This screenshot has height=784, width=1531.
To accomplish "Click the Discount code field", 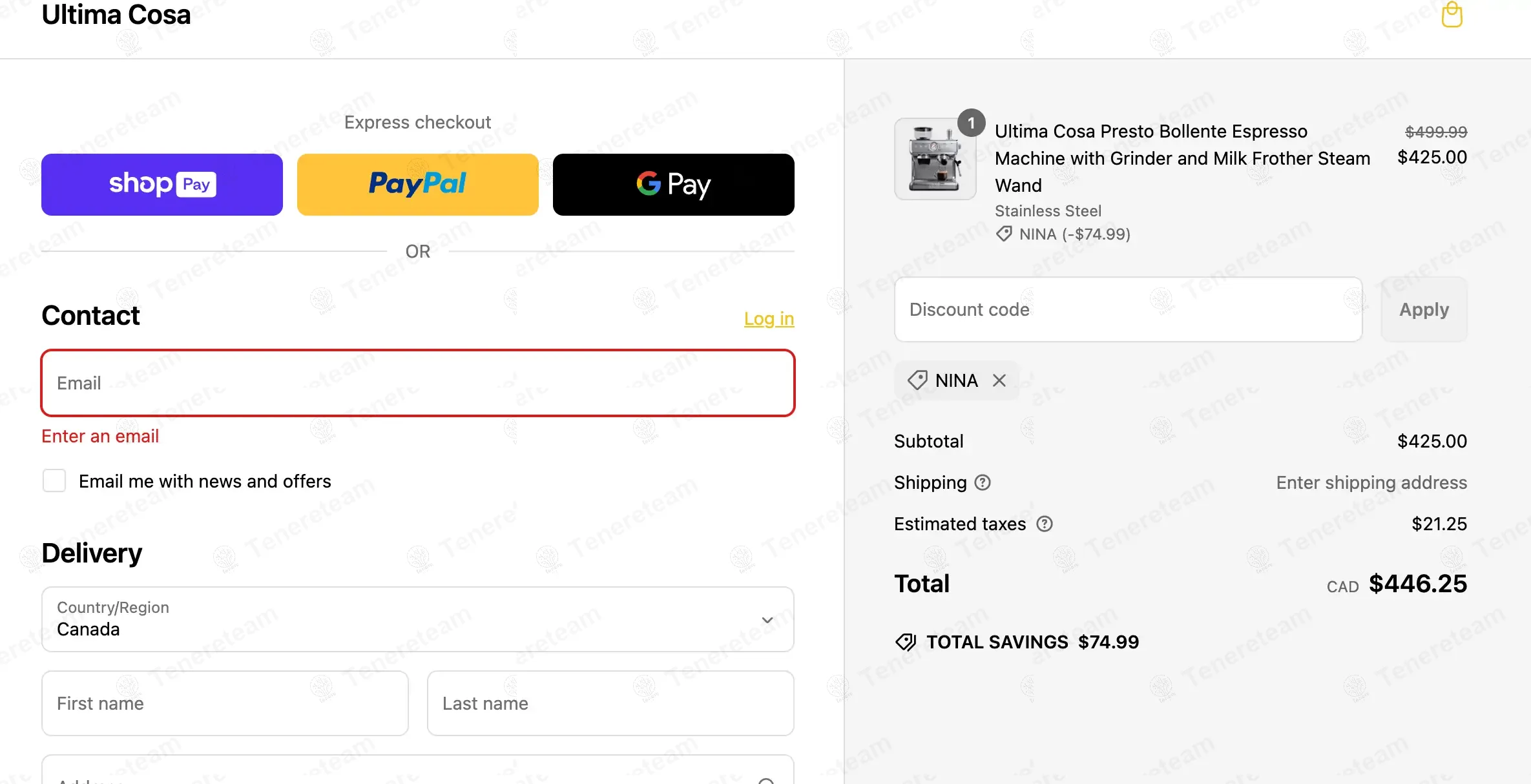I will coord(1128,309).
